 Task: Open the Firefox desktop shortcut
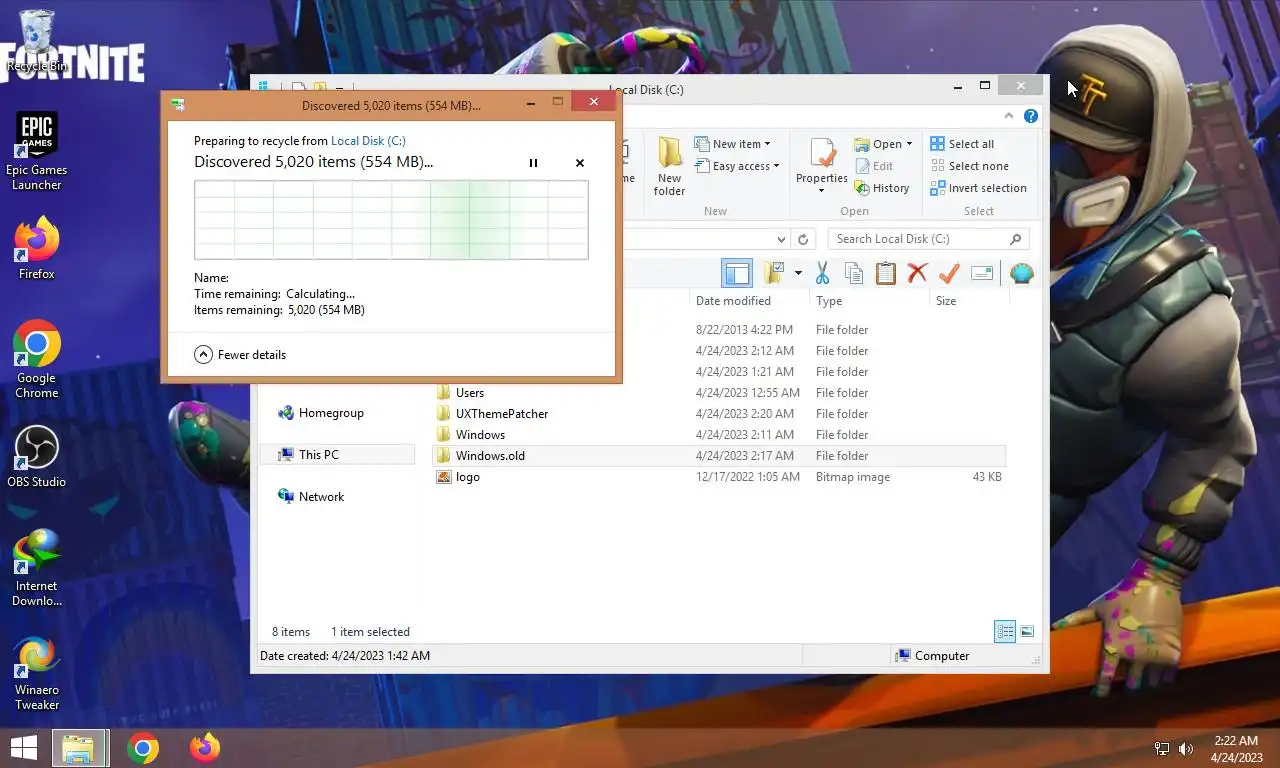pos(37,250)
